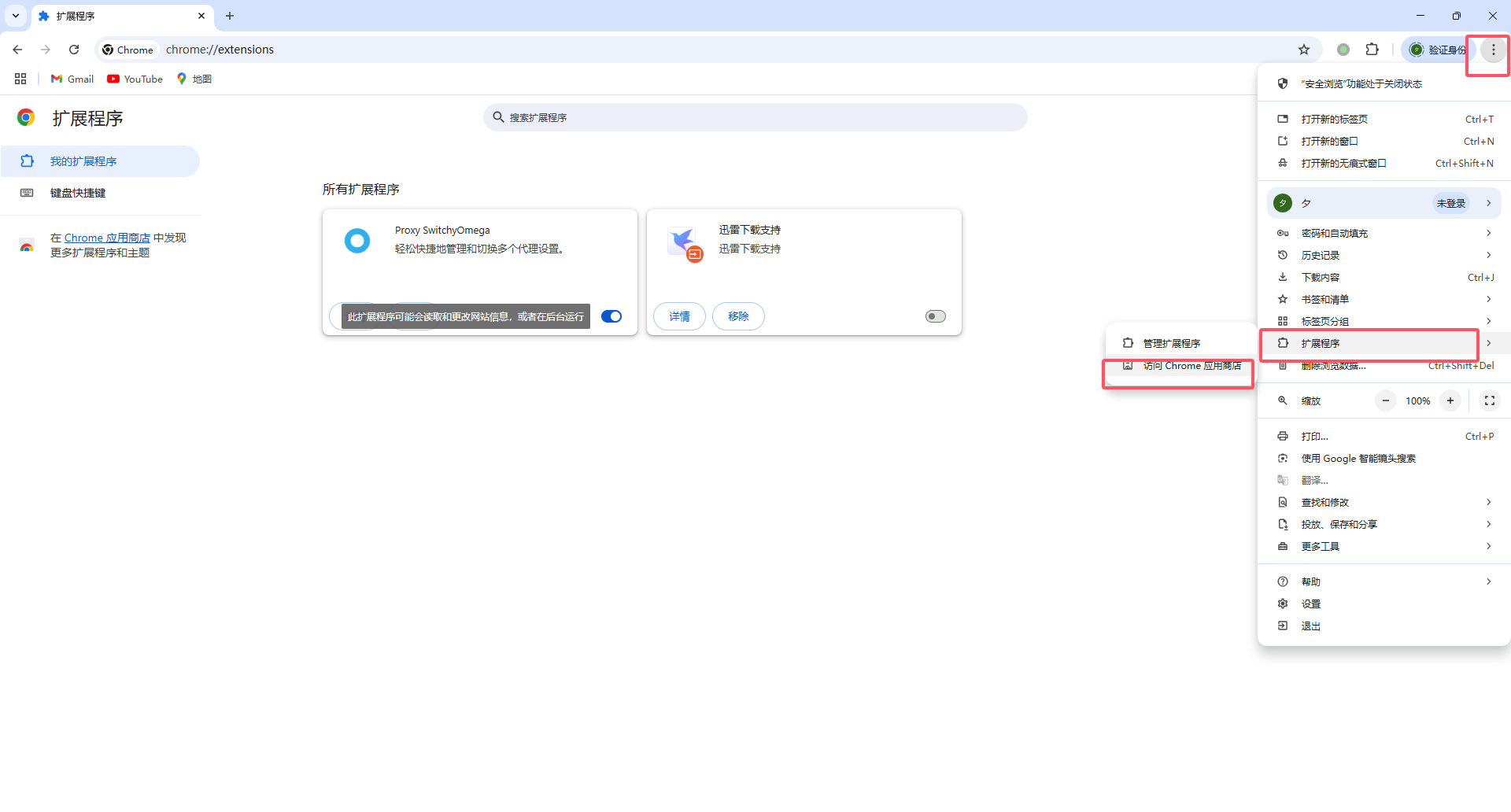Viewport: 1511px width, 812px height.
Task: Open 键盘快捷键 in the left sidebar
Action: pyautogui.click(x=78, y=193)
